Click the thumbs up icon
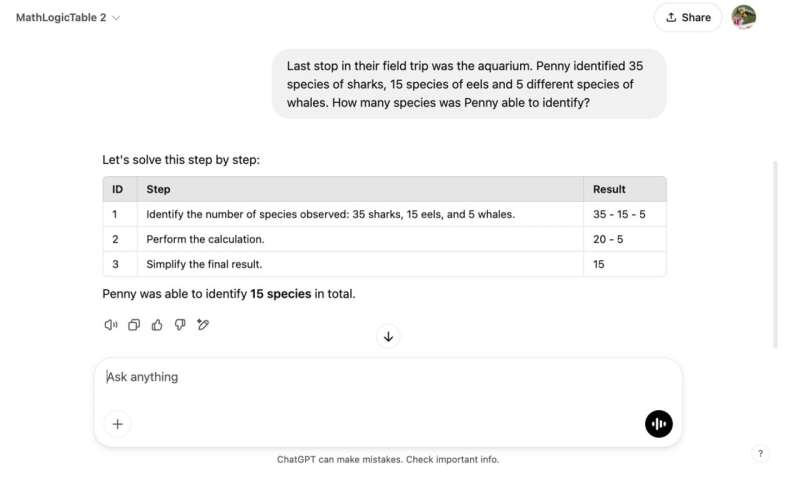Viewport: 800px width, 493px height. tap(157, 324)
